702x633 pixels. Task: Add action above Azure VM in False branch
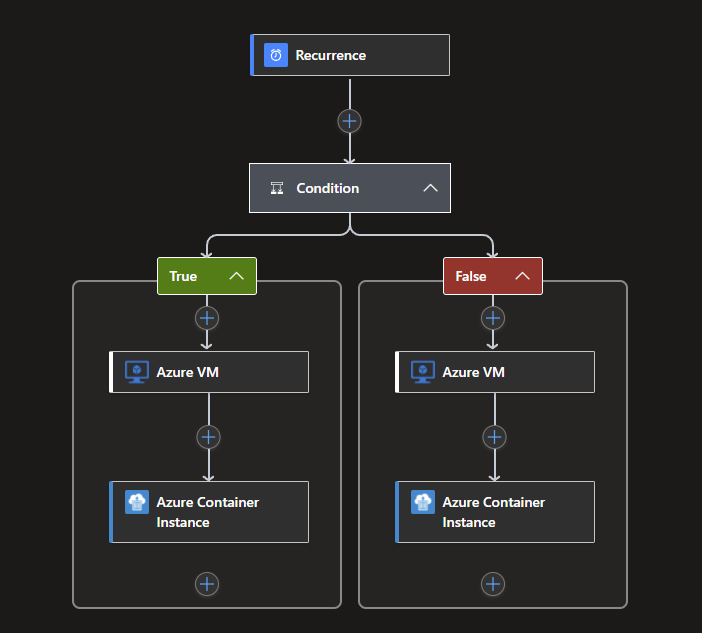(x=493, y=318)
